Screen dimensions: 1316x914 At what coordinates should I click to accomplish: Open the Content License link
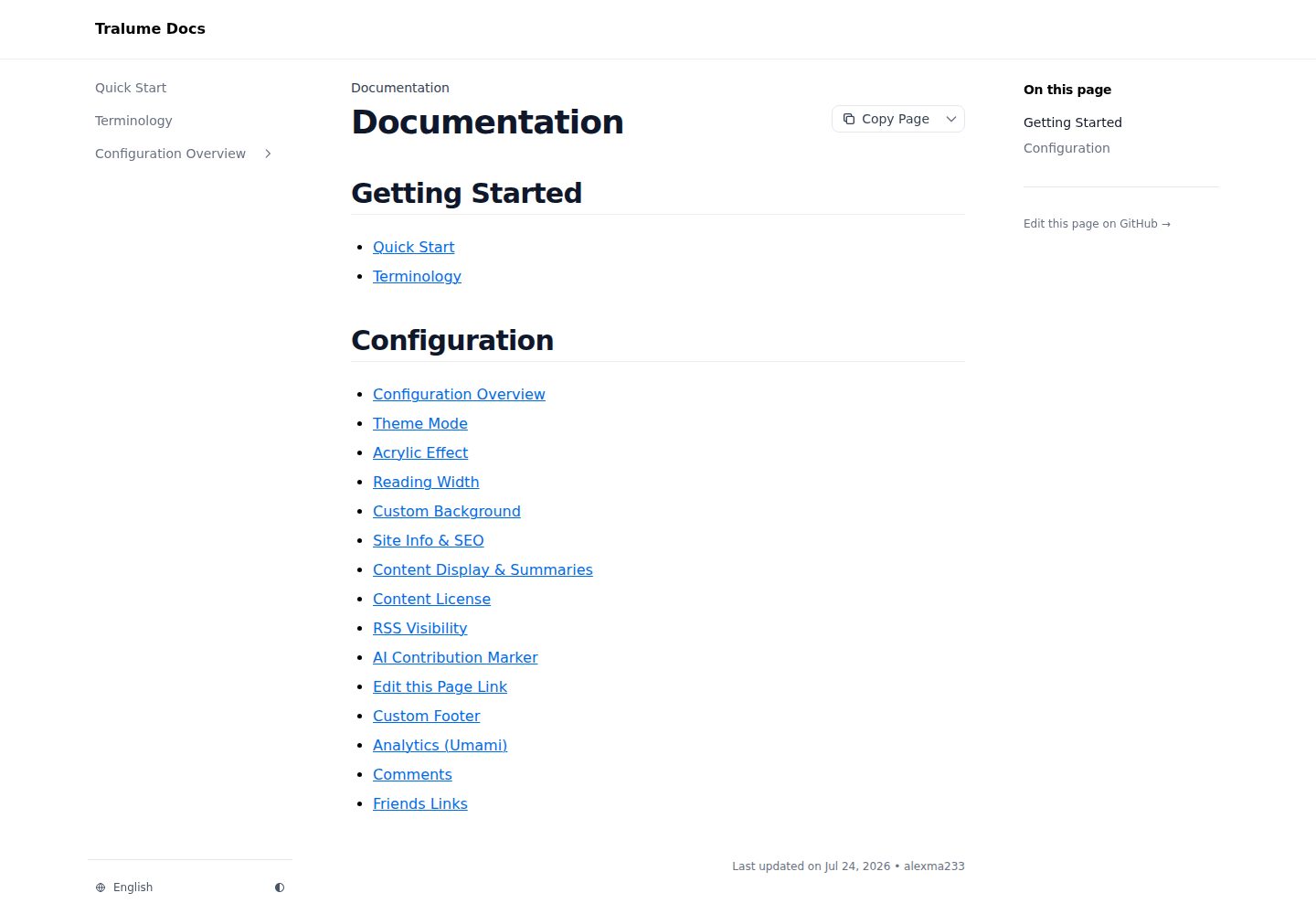pos(431,599)
